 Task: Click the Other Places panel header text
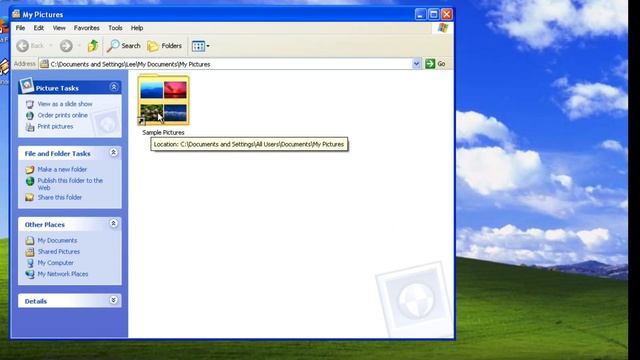pyautogui.click(x=44, y=225)
